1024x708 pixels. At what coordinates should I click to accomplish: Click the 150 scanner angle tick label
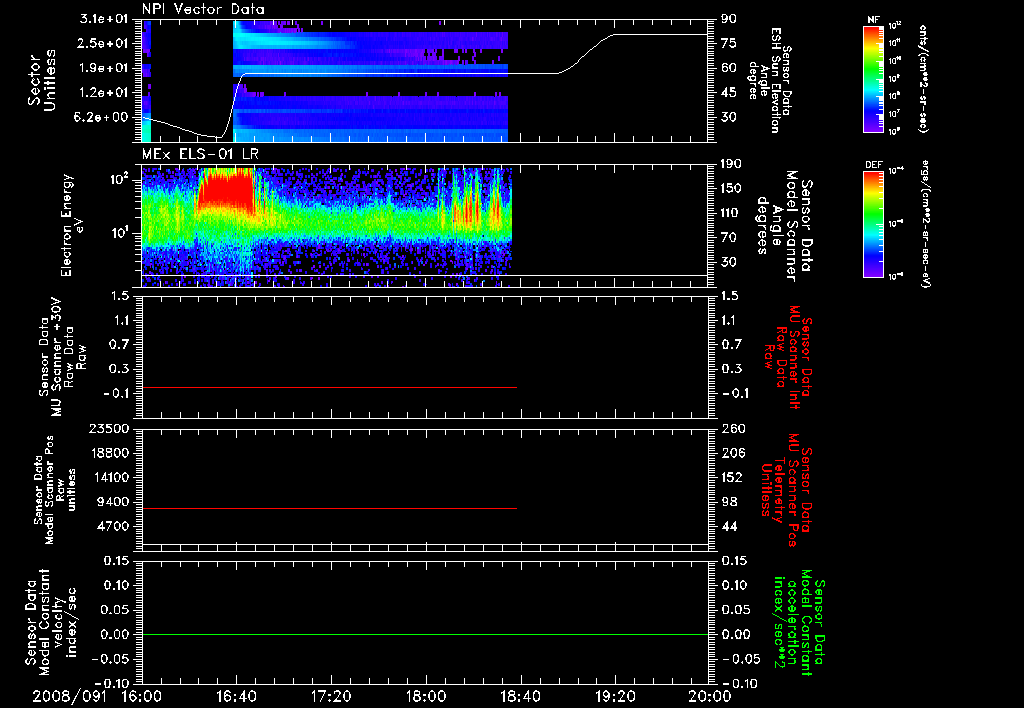click(732, 188)
